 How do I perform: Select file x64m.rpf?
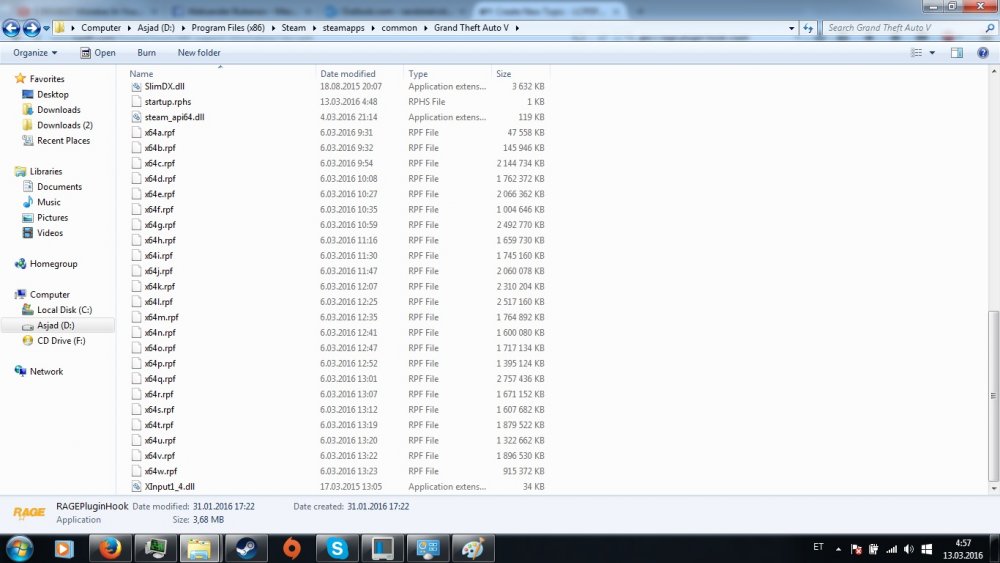pos(161,318)
